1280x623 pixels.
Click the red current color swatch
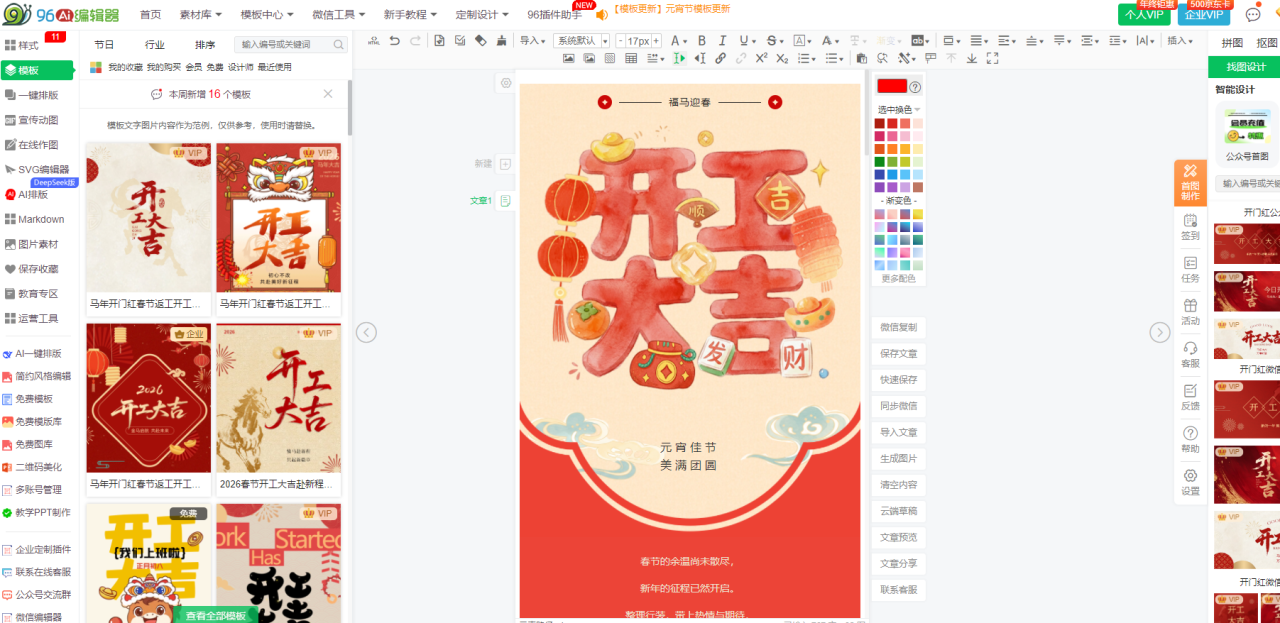click(891, 87)
